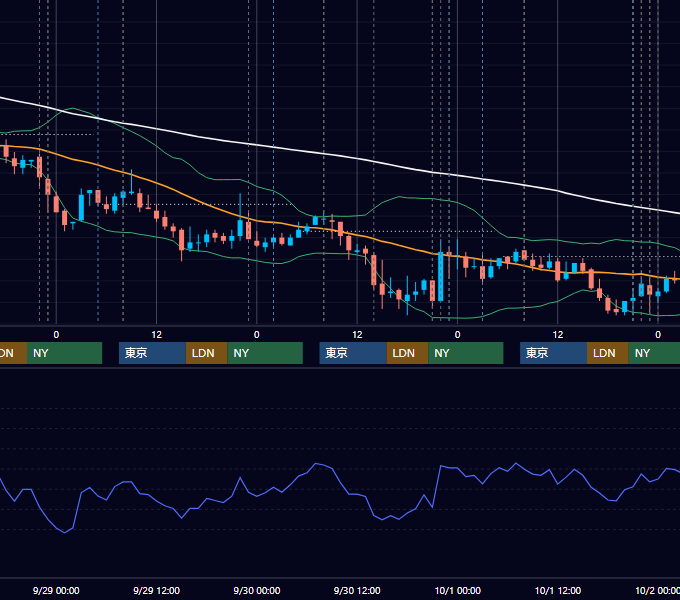This screenshot has height=600, width=680.
Task: Click the tall blue candle before 10/1 00:00
Action: [x=441, y=277]
